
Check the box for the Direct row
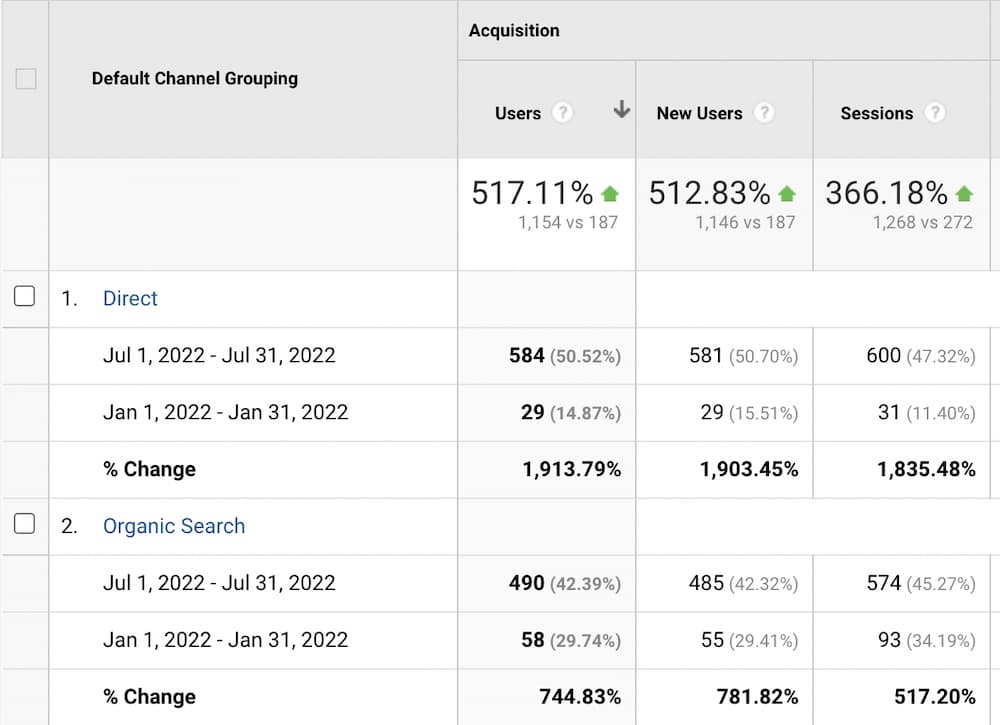25,296
